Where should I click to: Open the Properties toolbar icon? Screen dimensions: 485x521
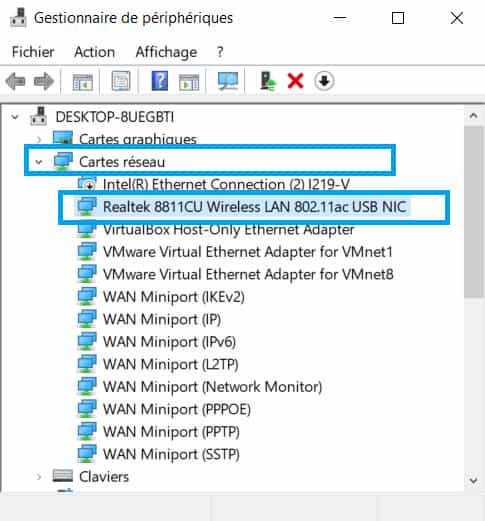[x=121, y=81]
